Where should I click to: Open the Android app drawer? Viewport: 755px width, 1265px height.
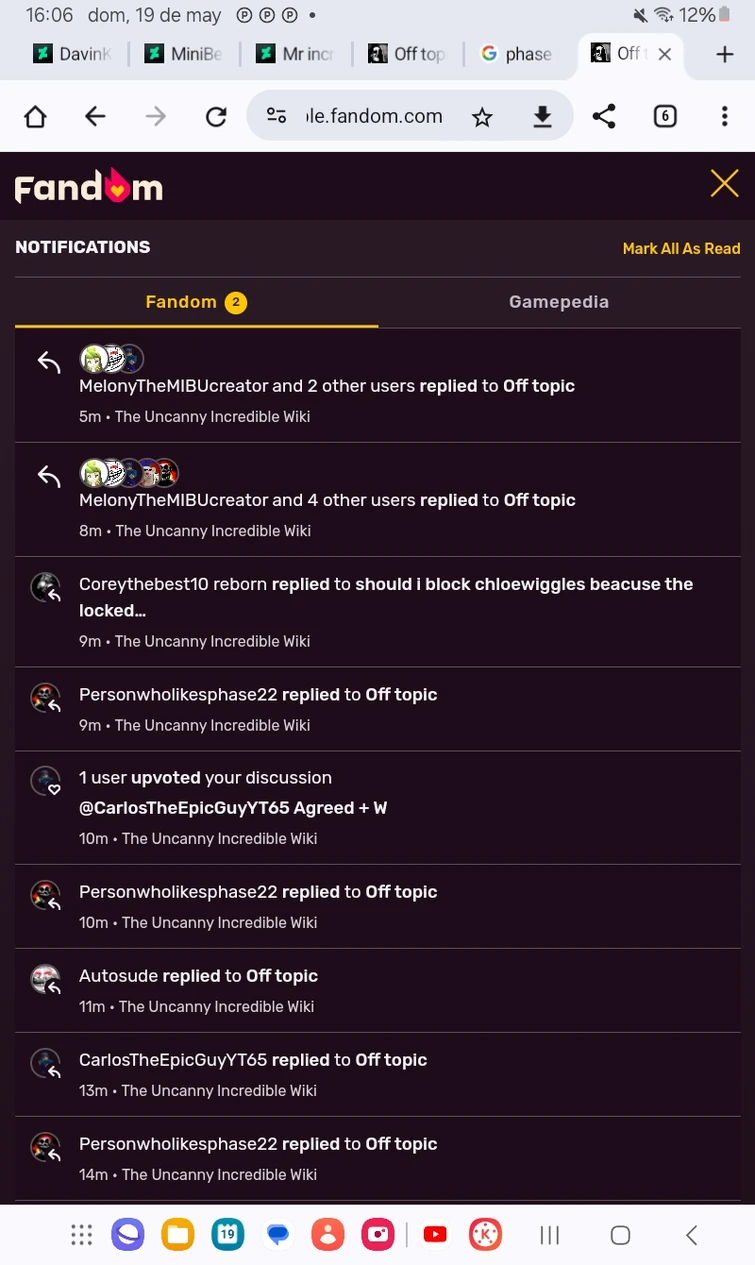point(81,1234)
